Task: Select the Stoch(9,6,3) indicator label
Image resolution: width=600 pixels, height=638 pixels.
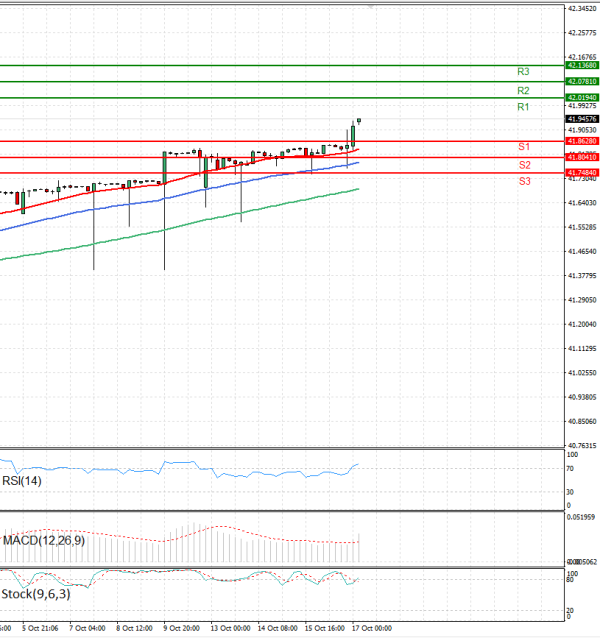Action: pyautogui.click(x=35, y=594)
